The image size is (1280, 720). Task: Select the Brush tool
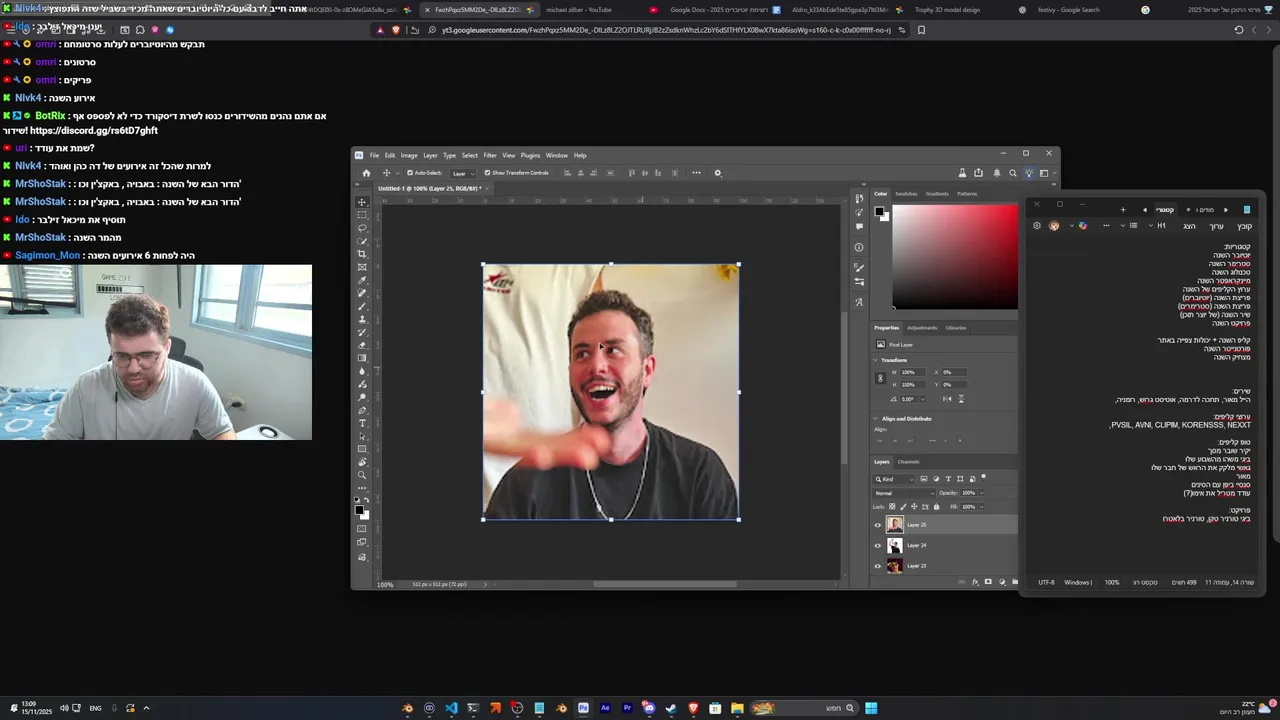click(x=361, y=306)
